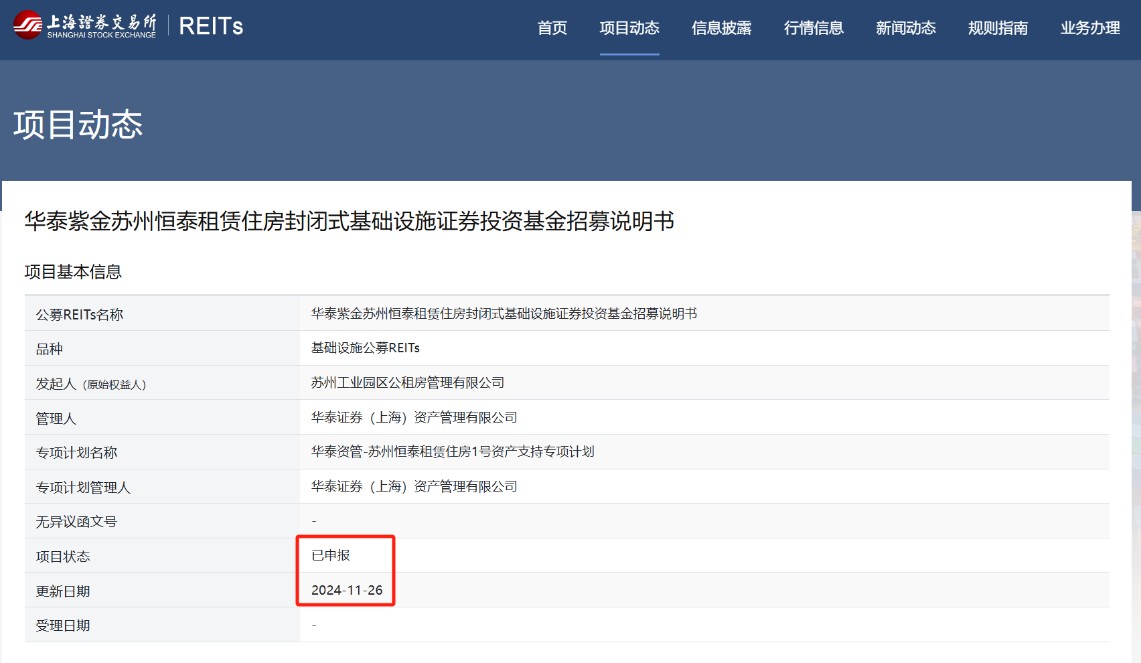Click the 项目状态 label cell
This screenshot has height=663, width=1141.
pos(162,556)
